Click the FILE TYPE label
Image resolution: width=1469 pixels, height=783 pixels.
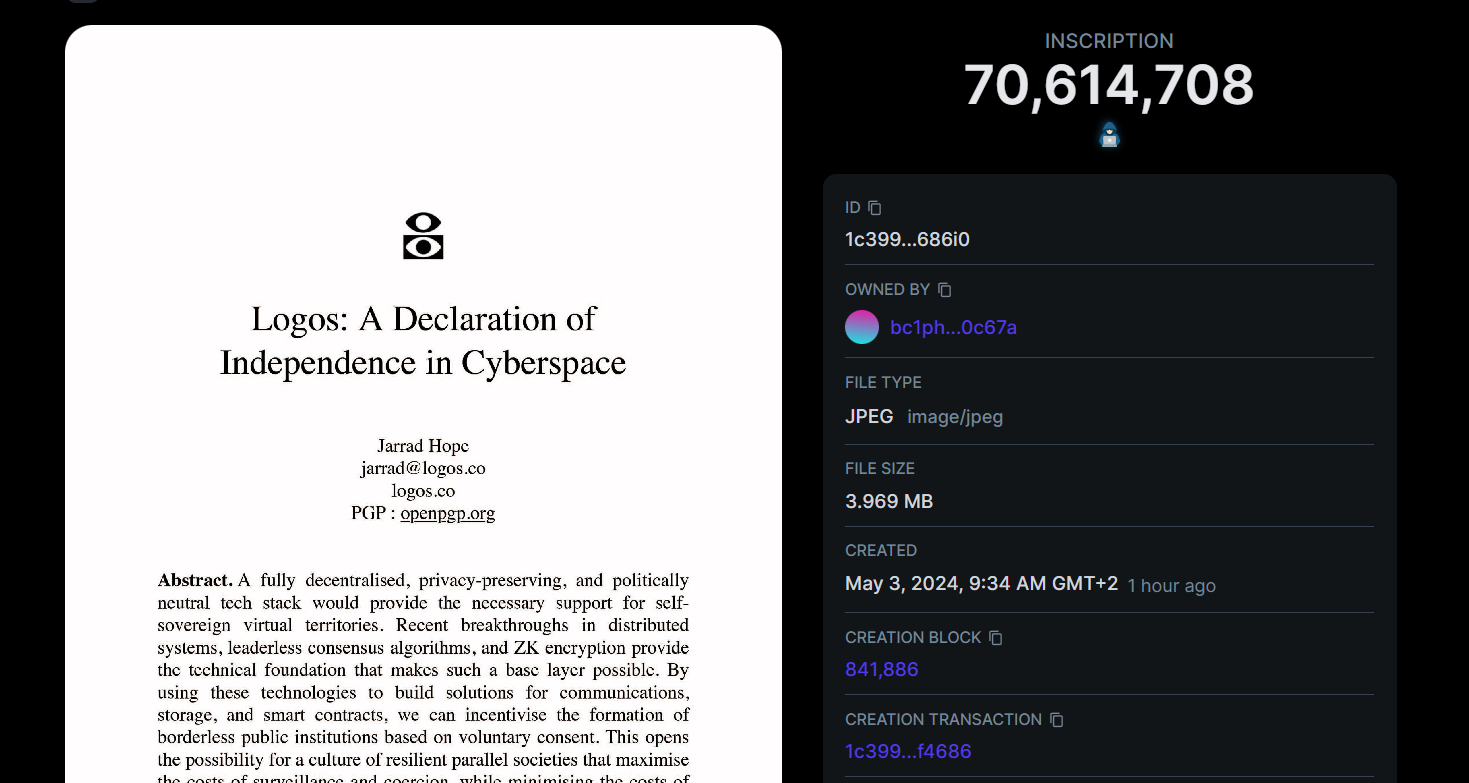(883, 383)
